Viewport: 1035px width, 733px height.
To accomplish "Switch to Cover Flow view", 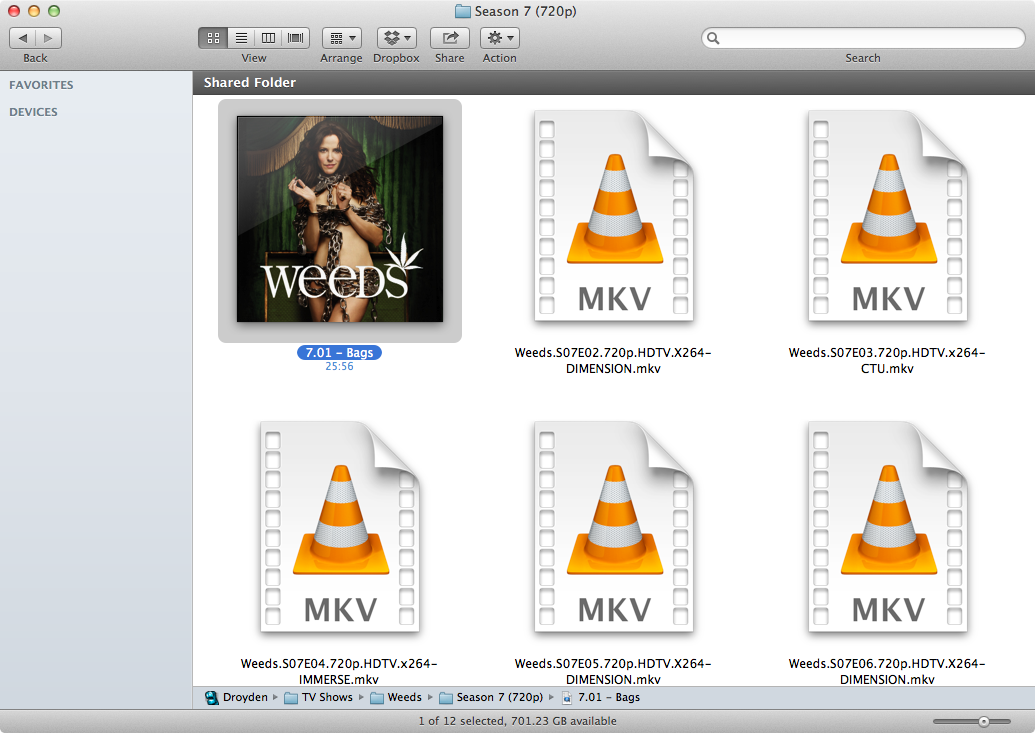I will [296, 38].
